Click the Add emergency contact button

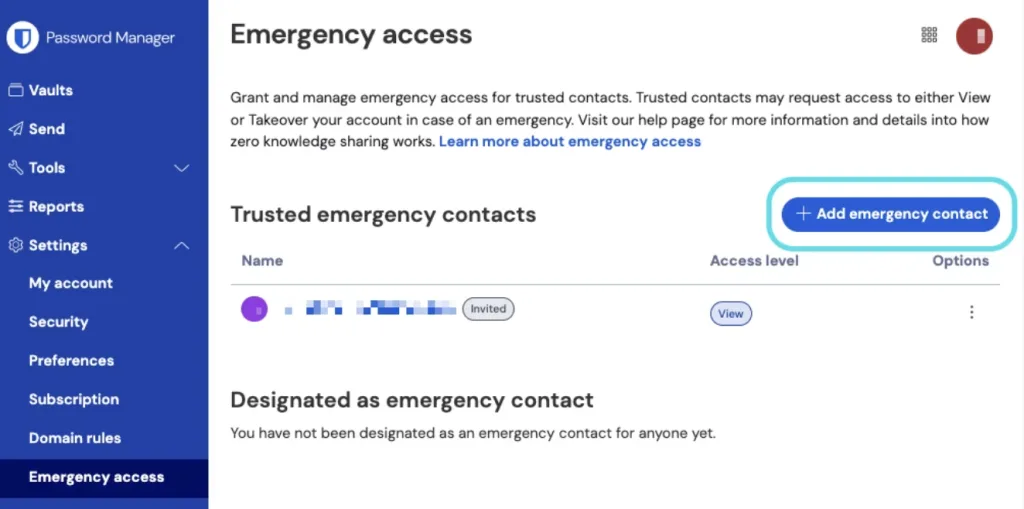(891, 214)
